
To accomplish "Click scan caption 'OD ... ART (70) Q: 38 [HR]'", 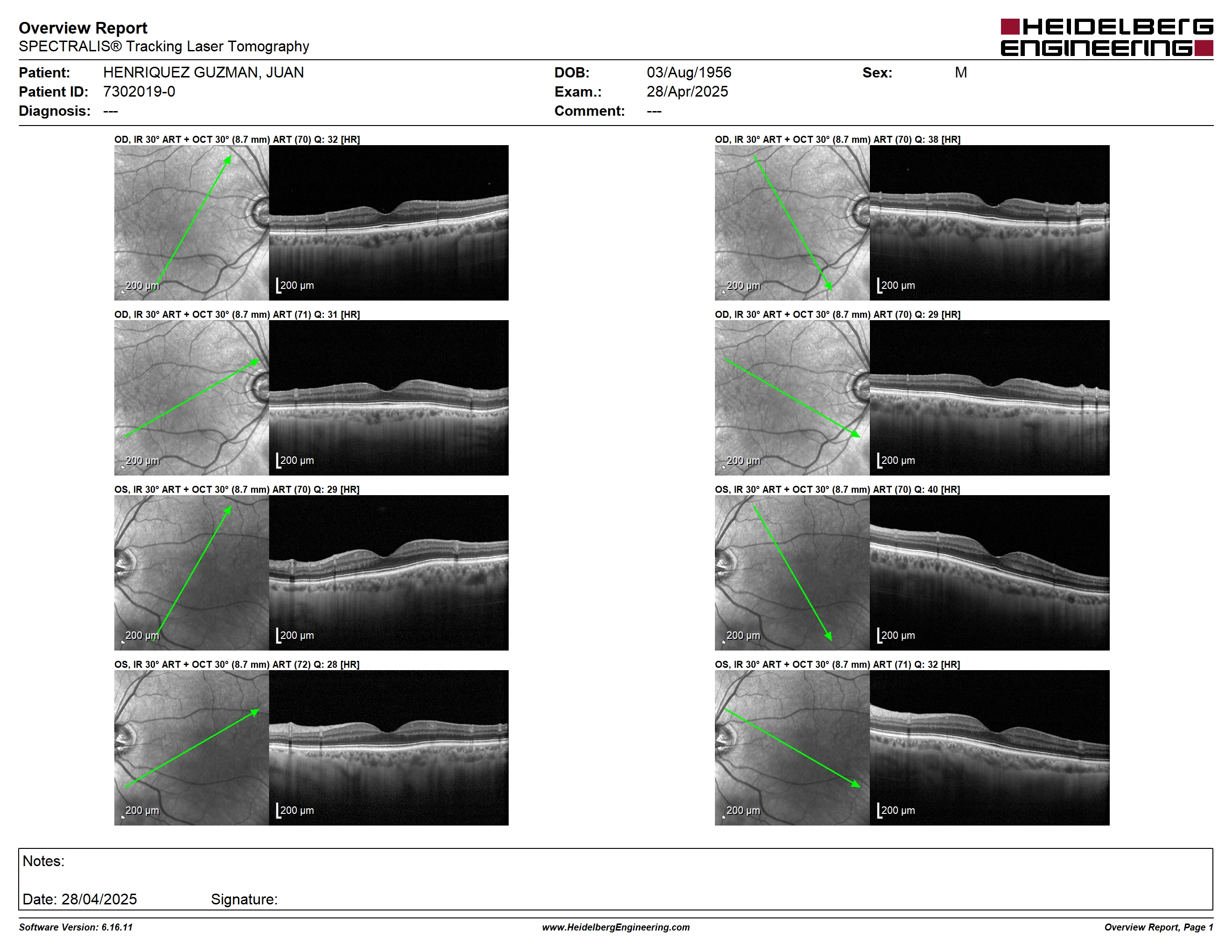I will pos(838,140).
